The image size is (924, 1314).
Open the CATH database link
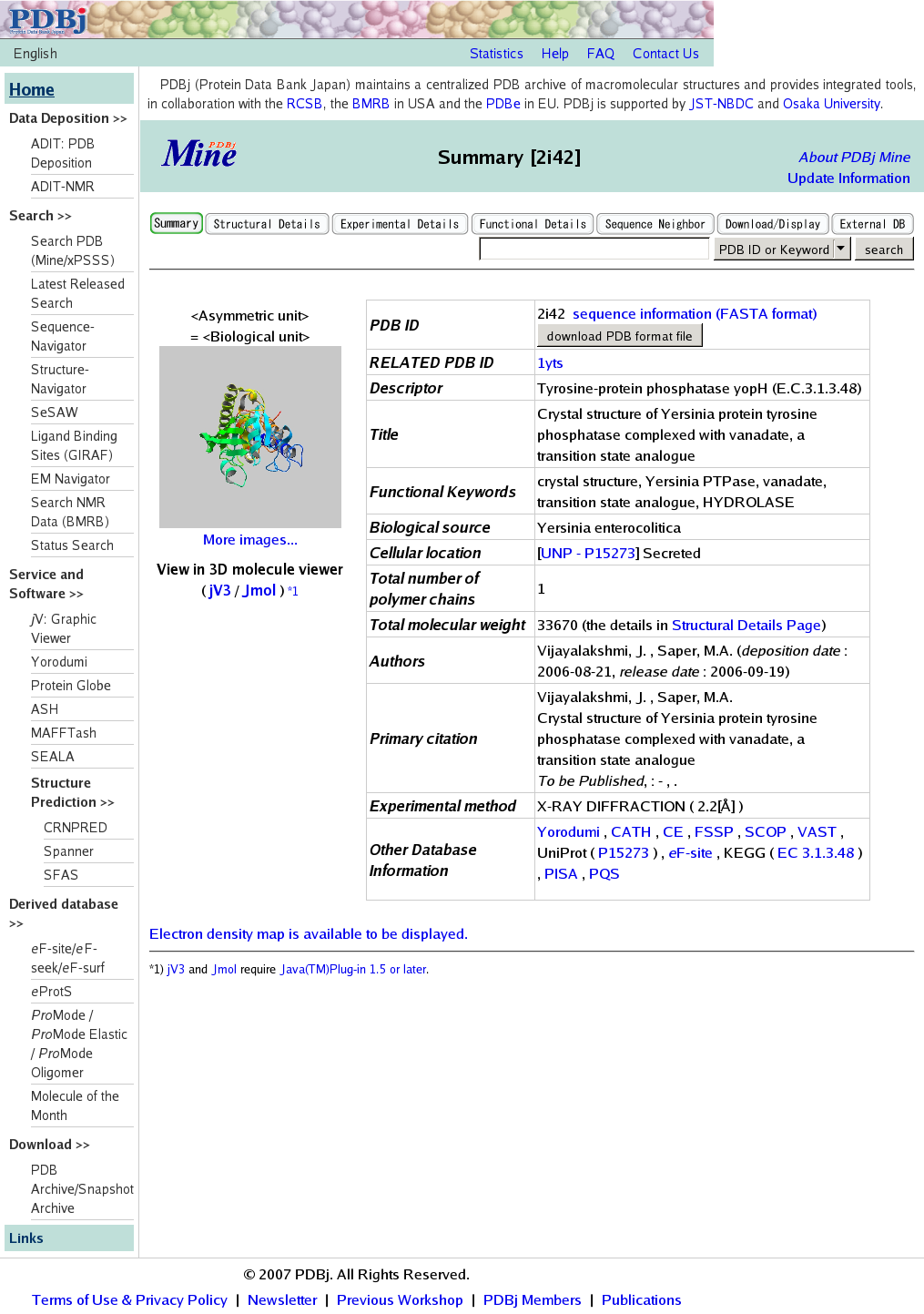(x=631, y=831)
